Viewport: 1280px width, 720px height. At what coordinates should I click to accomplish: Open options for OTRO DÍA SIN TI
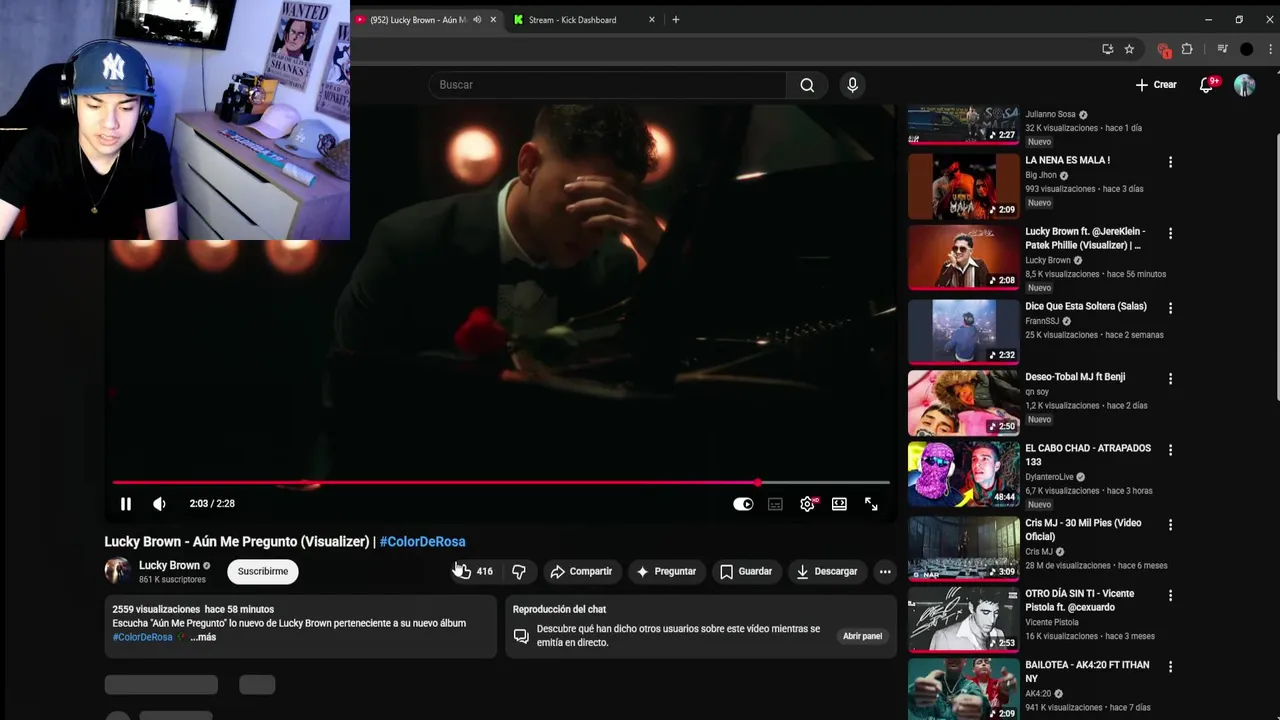pyautogui.click(x=1170, y=596)
